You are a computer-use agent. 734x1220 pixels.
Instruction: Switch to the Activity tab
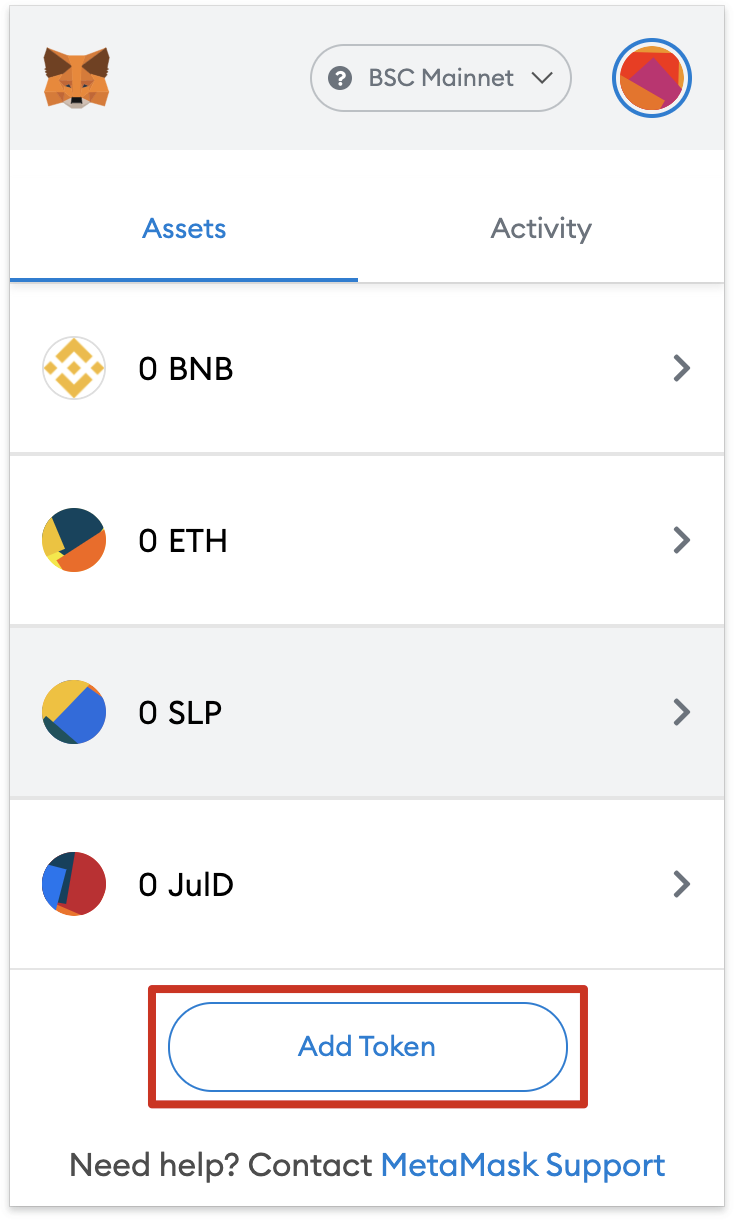pyautogui.click(x=541, y=229)
